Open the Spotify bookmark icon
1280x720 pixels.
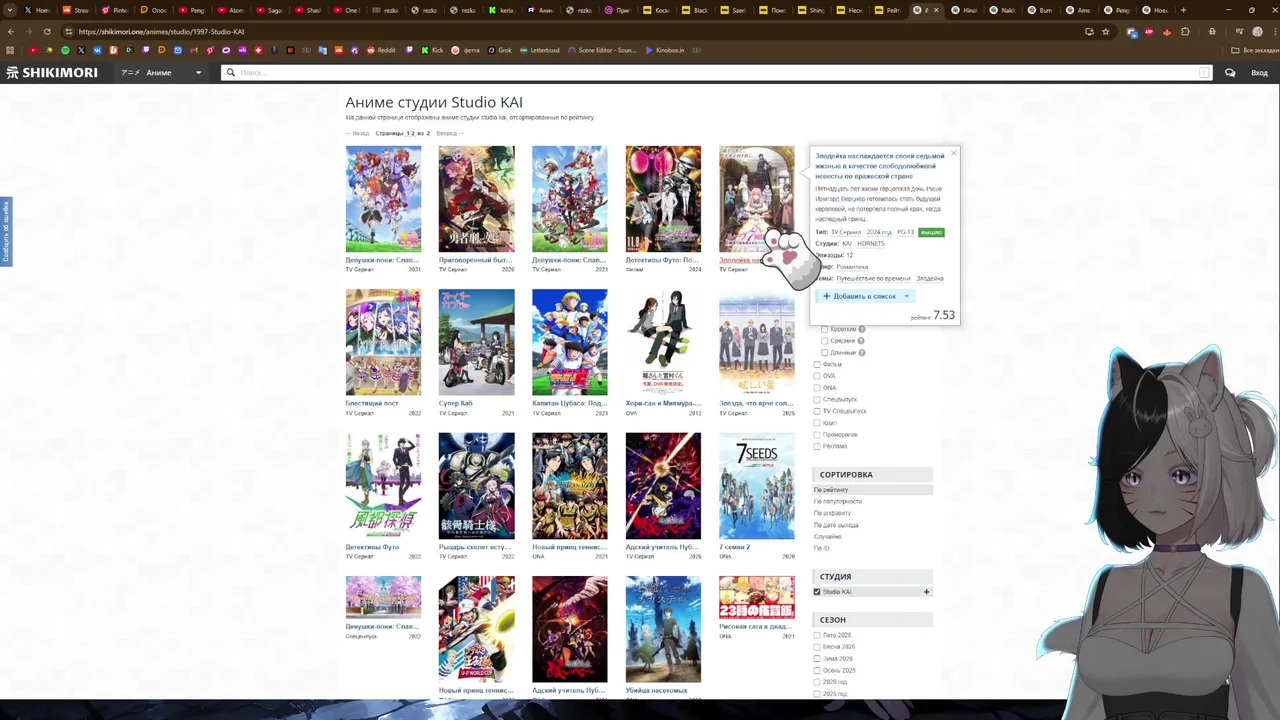[x=65, y=50]
